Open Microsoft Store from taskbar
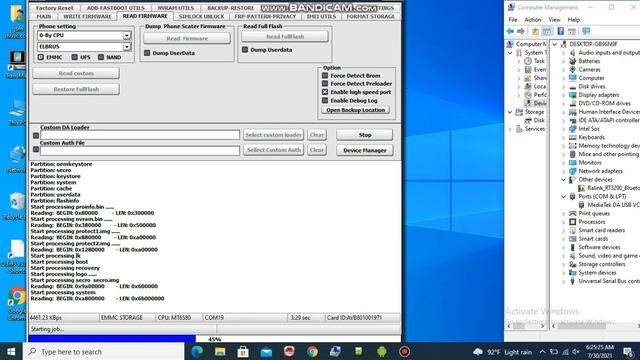This screenshot has width=640, height=360. tap(243, 351)
